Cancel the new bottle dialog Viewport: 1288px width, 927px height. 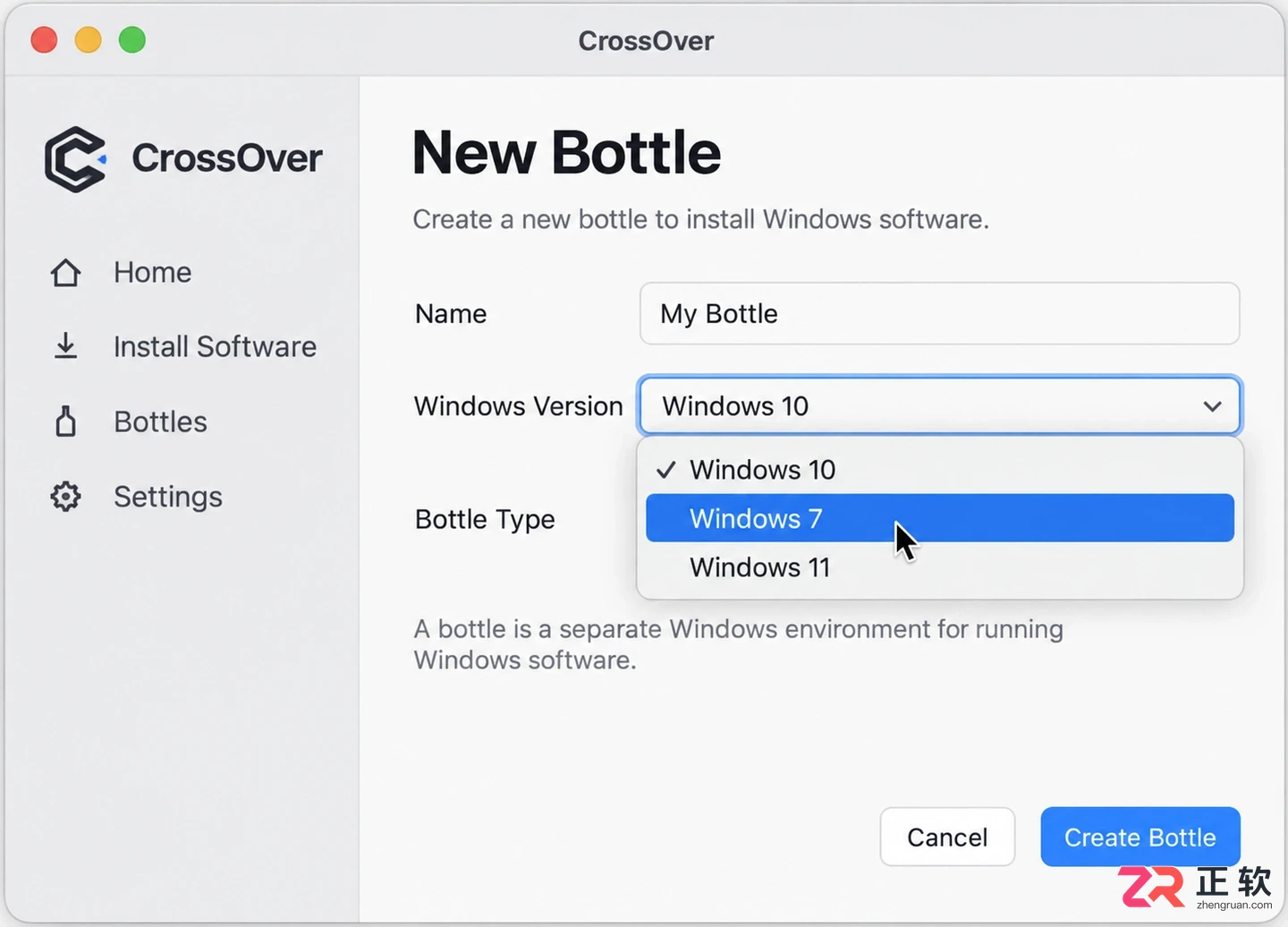[947, 837]
